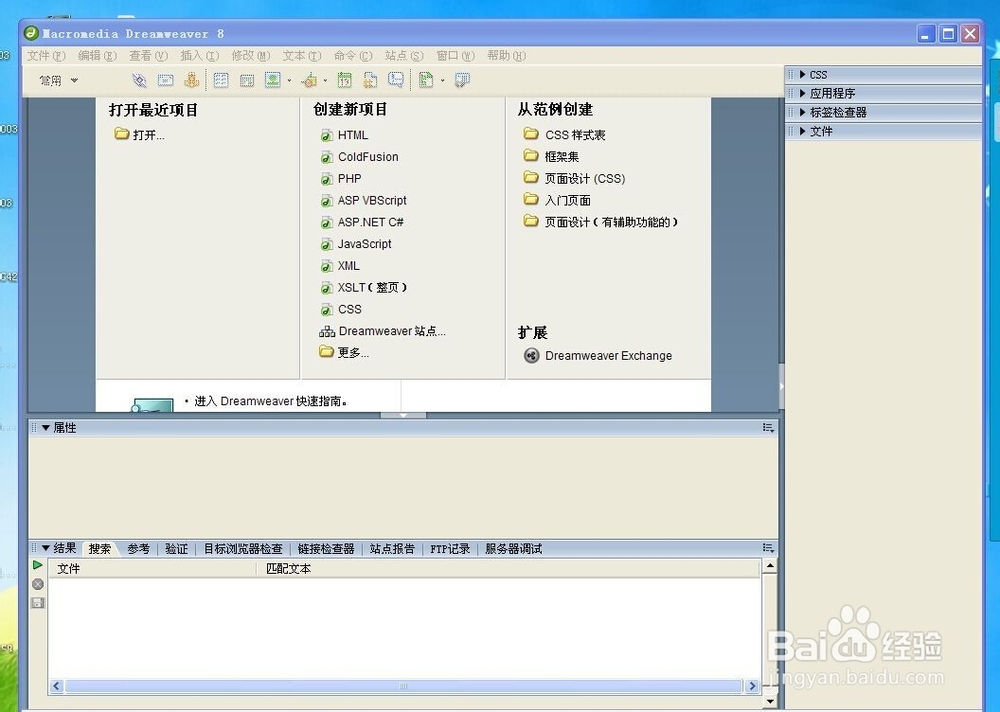1000x712 pixels.
Task: Open the Media icon dropdown arrow
Action: [325, 81]
